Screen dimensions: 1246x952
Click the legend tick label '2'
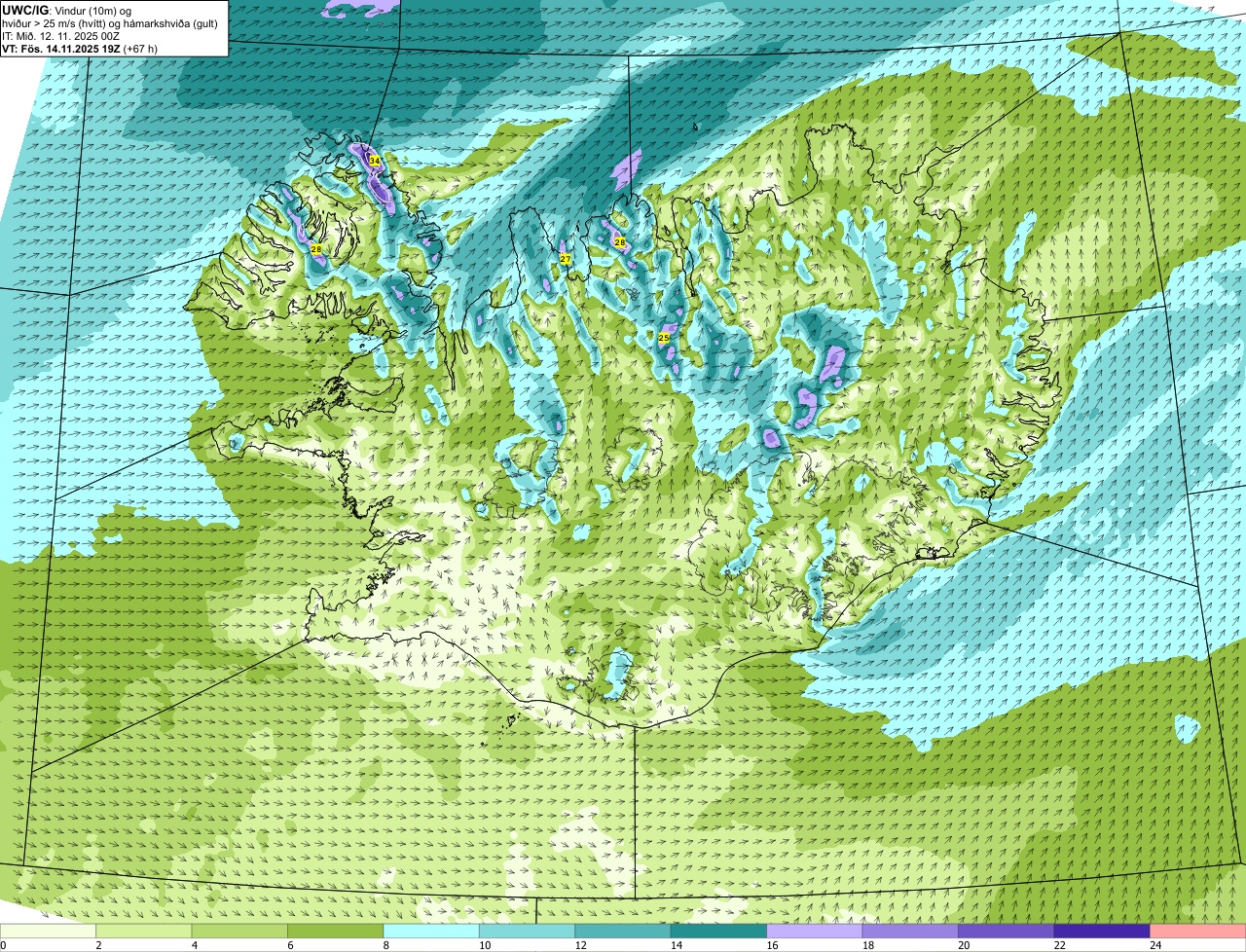[x=98, y=945]
